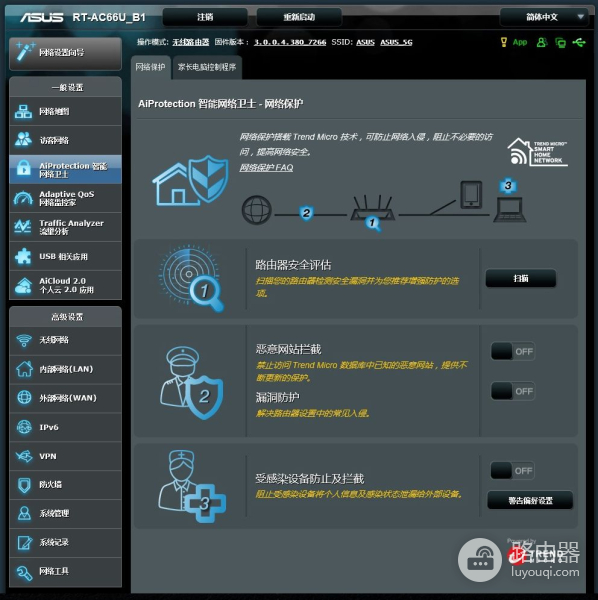The height and width of the screenshot is (600, 598).
Task: Click the Wireless (无线网络) wifi icon
Action: pos(24,340)
